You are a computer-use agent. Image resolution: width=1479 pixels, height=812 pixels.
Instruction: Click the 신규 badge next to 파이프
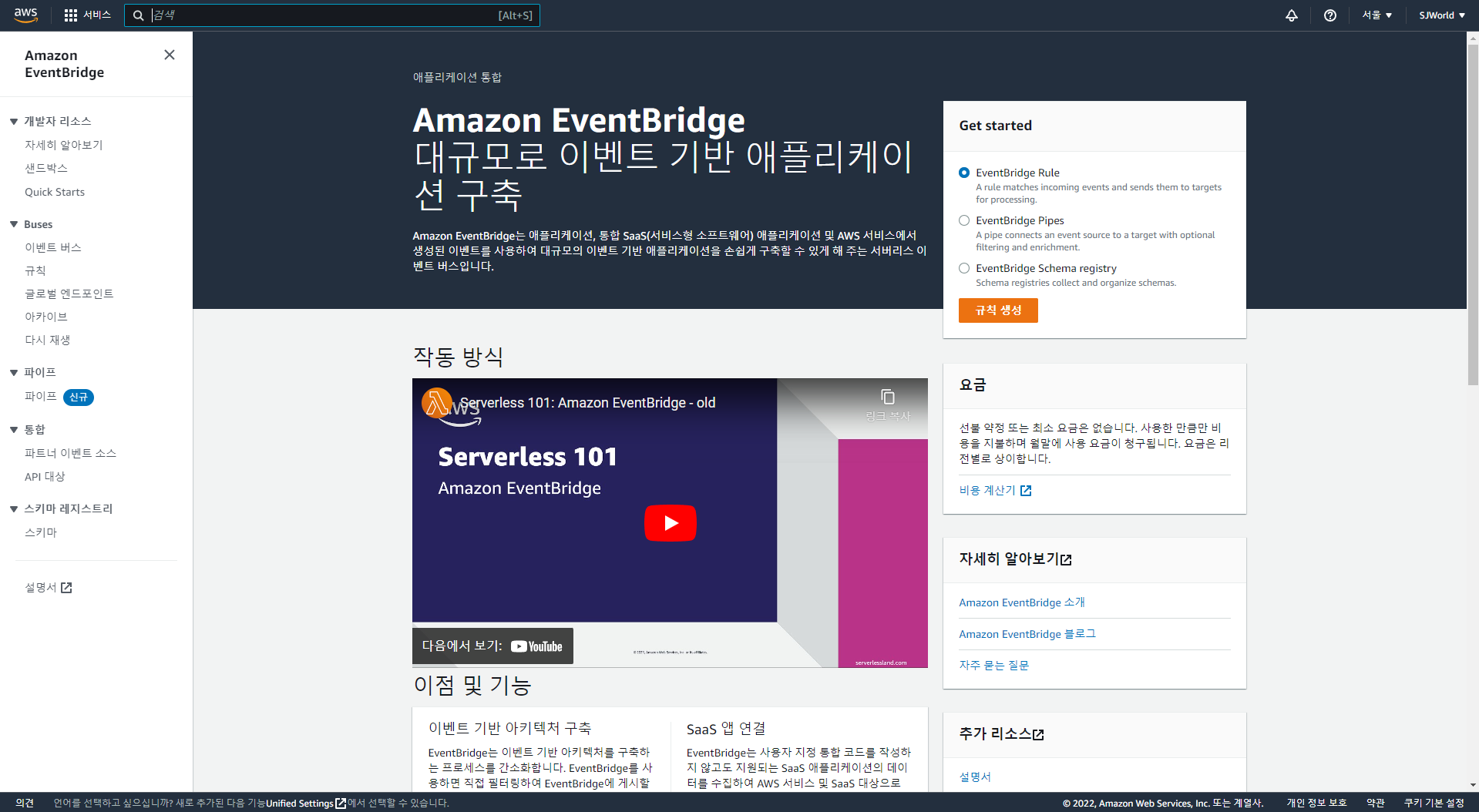[x=79, y=397]
